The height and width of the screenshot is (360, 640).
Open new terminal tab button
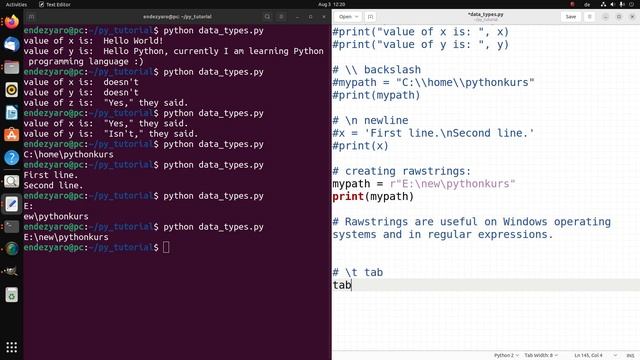point(31,17)
